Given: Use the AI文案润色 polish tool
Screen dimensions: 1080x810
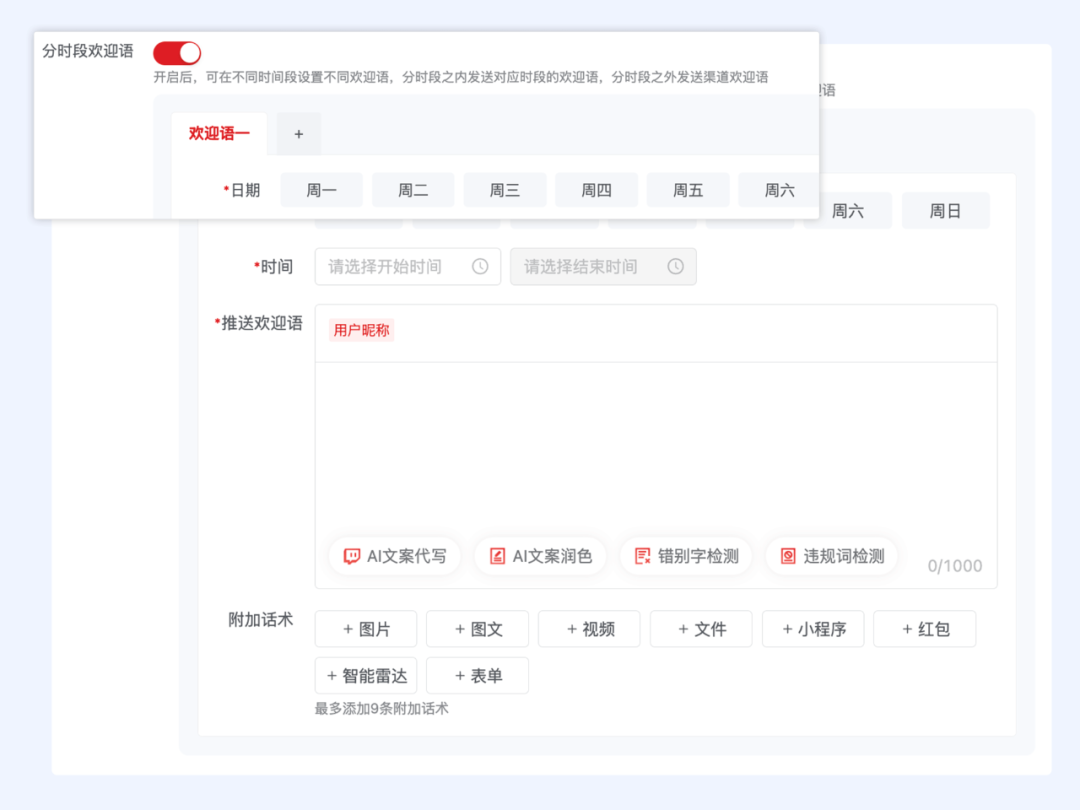Looking at the screenshot, I should coord(540,556).
